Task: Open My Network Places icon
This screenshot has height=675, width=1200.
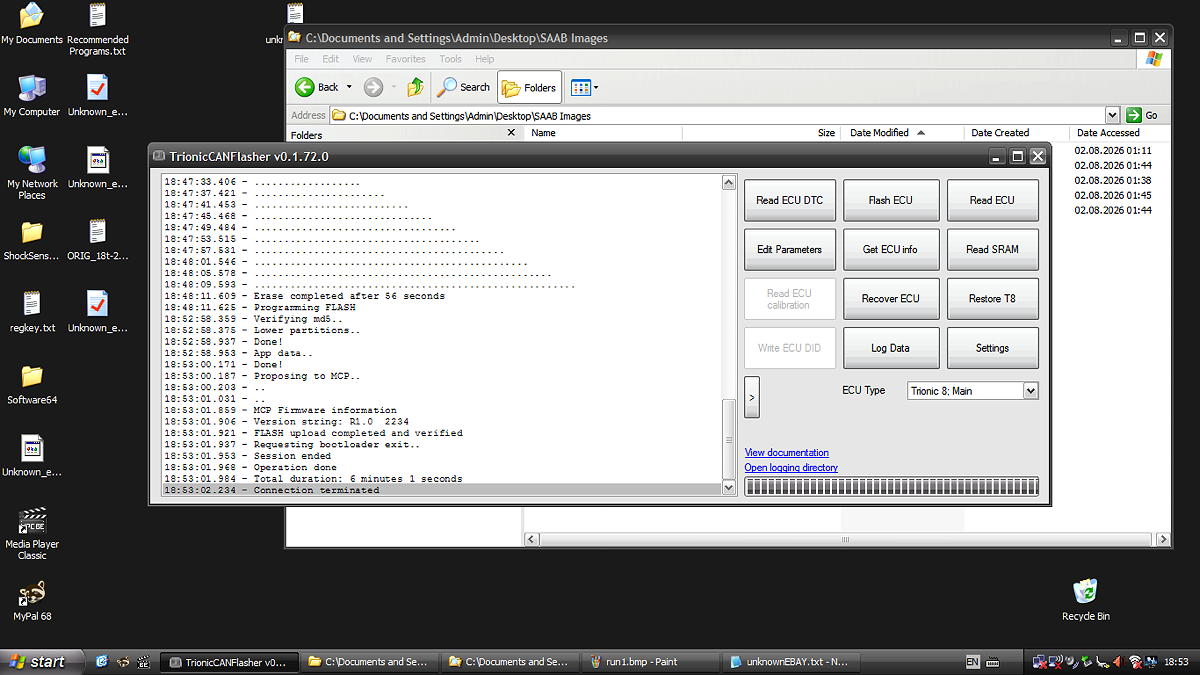Action: point(32,172)
